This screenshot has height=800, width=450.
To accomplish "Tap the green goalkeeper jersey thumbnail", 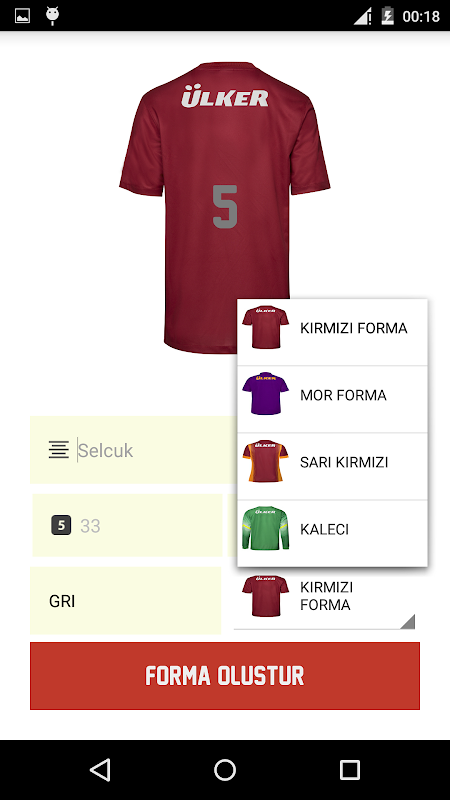I will tap(265, 528).
